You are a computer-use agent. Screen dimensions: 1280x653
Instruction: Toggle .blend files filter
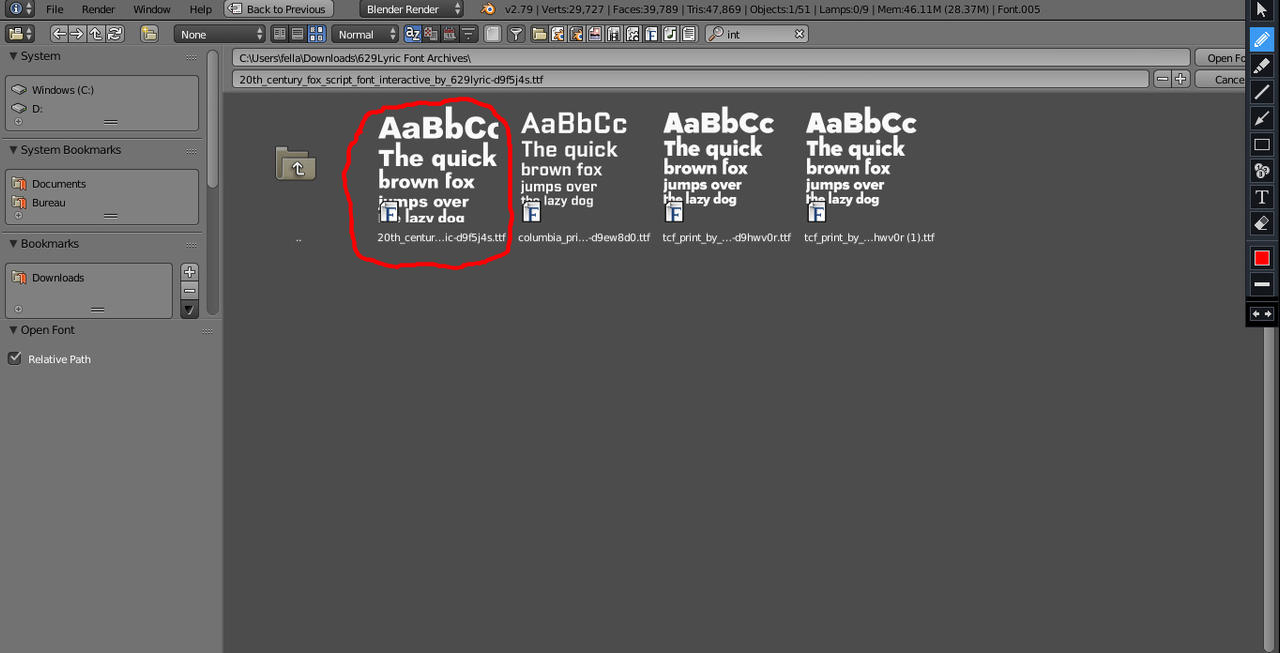point(558,34)
